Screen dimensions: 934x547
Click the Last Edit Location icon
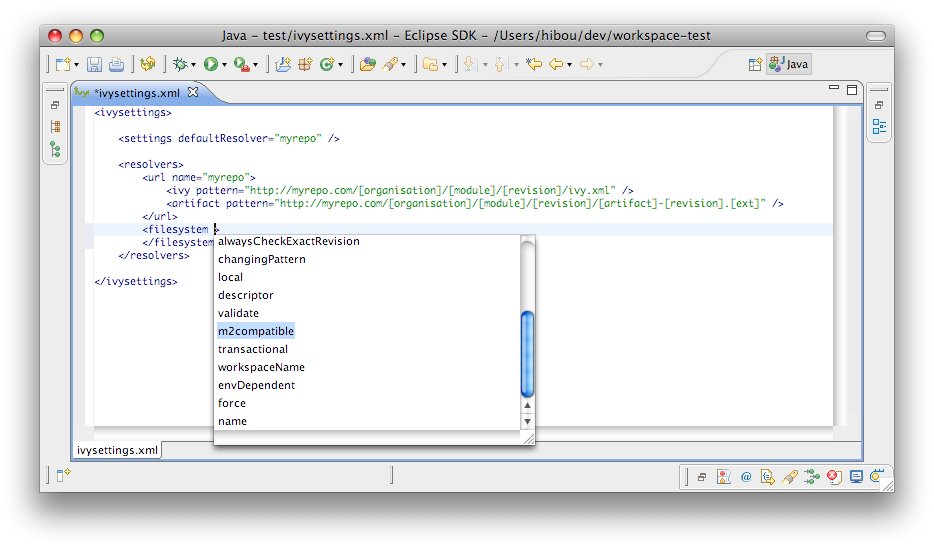pyautogui.click(x=533, y=64)
